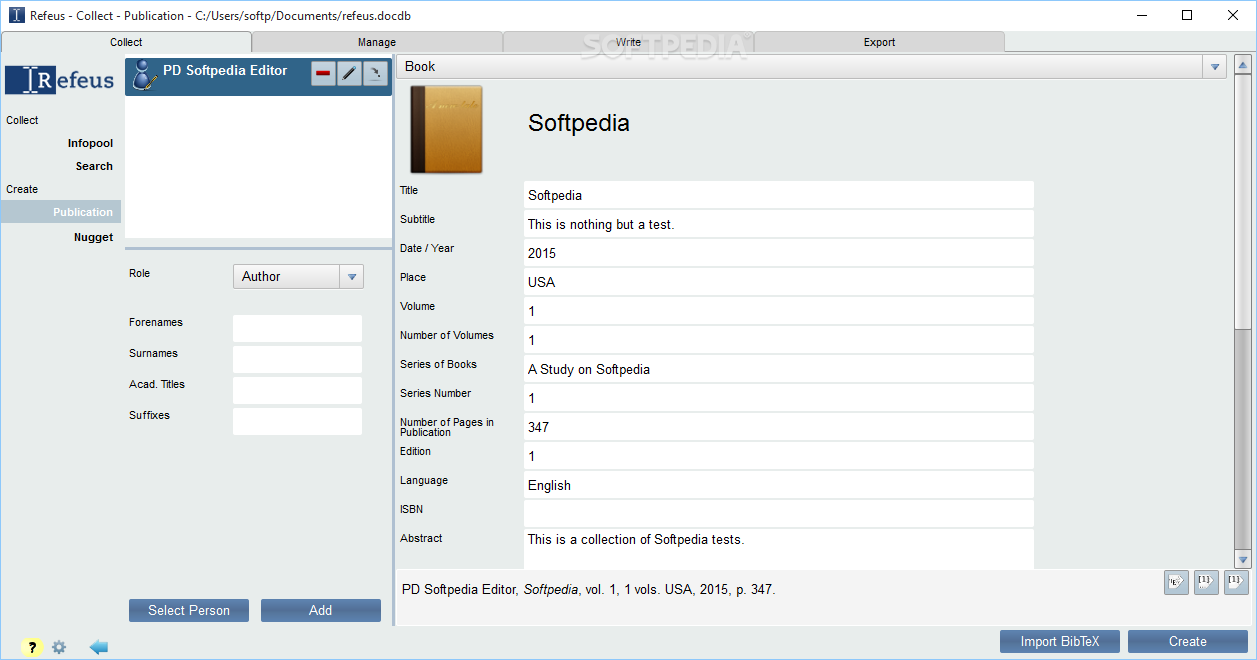Viewport: 1257px width, 660px height.
Task: Open Search in the sidebar
Action: 94,166
